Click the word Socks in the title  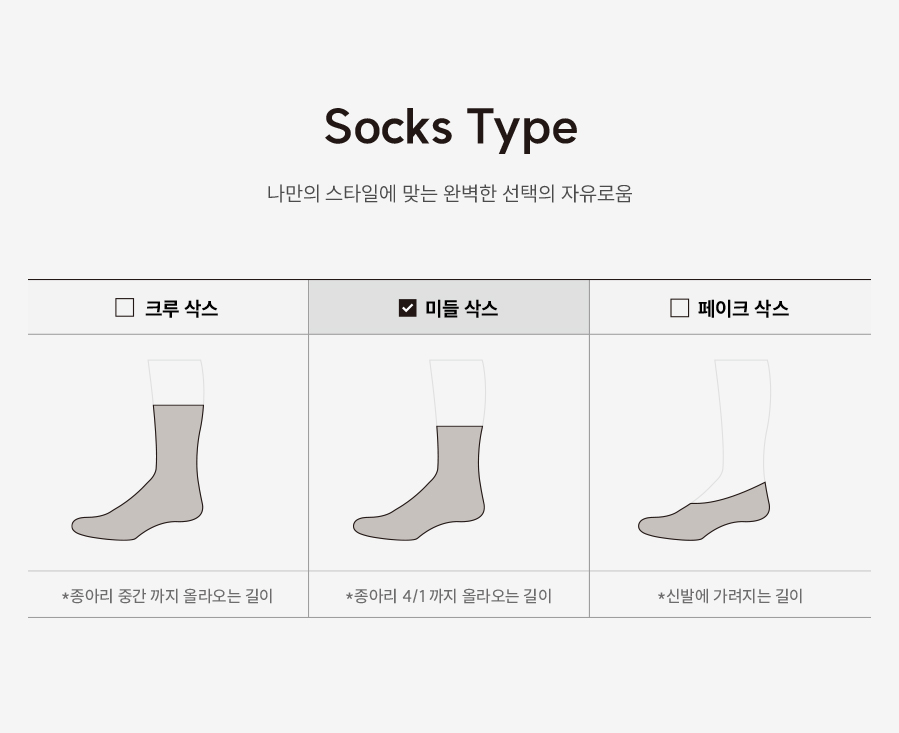388,126
